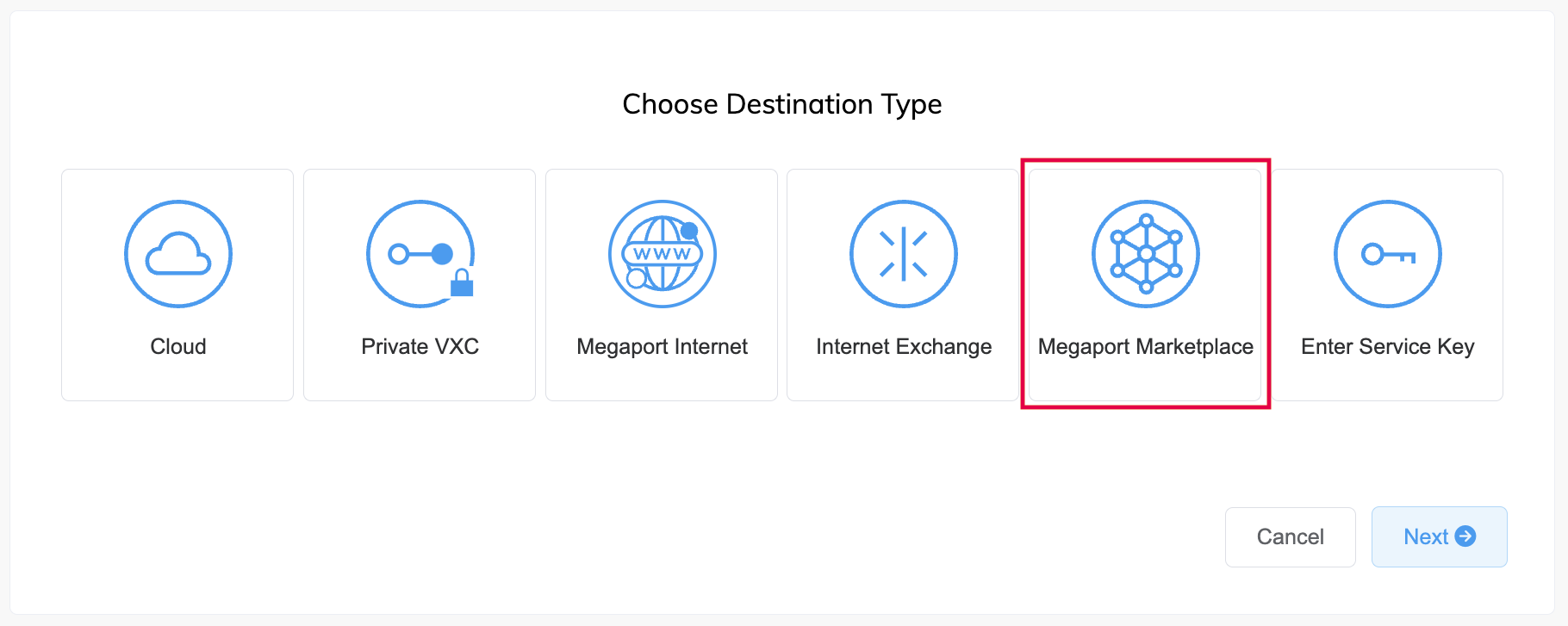Image resolution: width=1568 pixels, height=626 pixels.
Task: Click the Cloud label text
Action: pyautogui.click(x=177, y=346)
